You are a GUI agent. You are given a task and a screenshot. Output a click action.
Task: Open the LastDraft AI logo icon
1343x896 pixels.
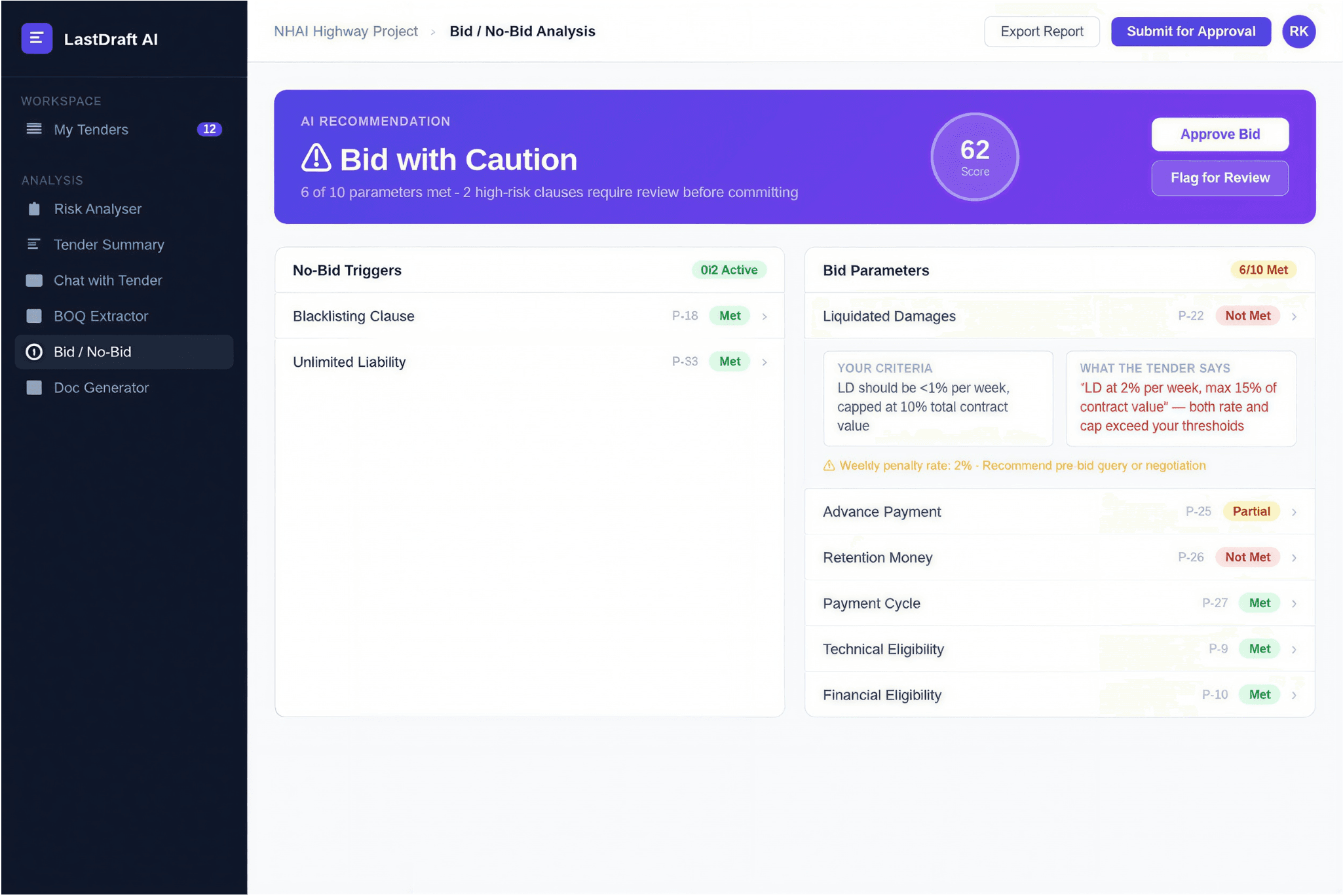pos(37,38)
